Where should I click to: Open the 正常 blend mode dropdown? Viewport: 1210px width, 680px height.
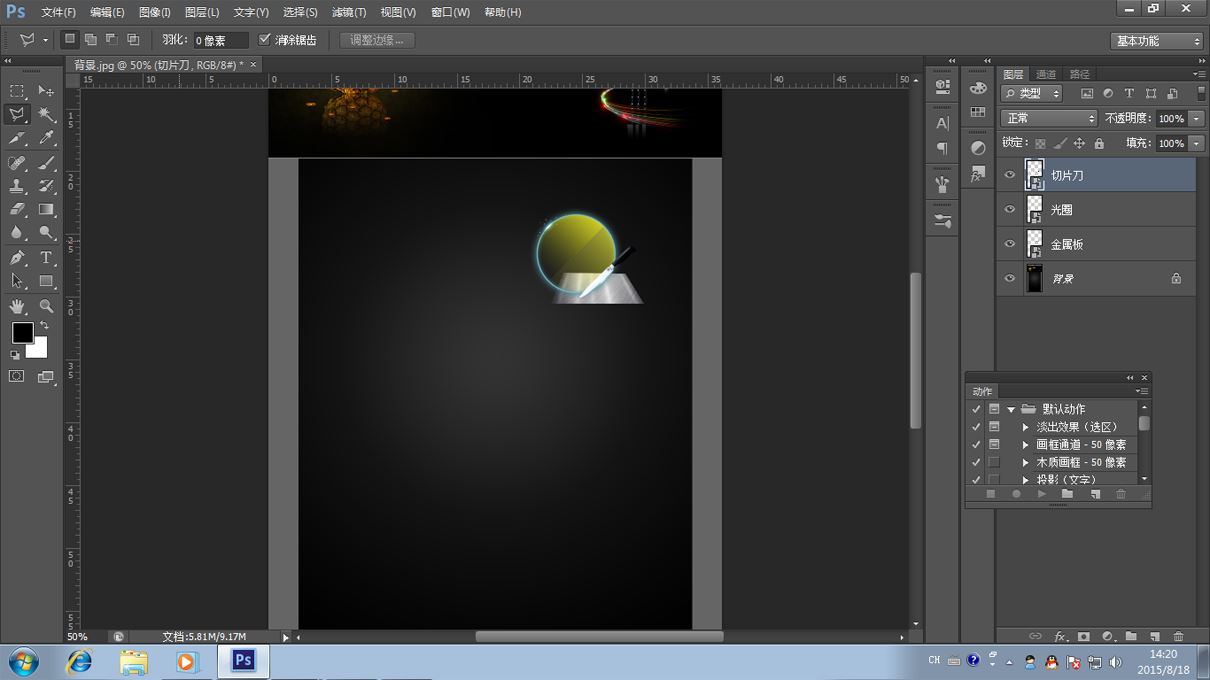1048,118
